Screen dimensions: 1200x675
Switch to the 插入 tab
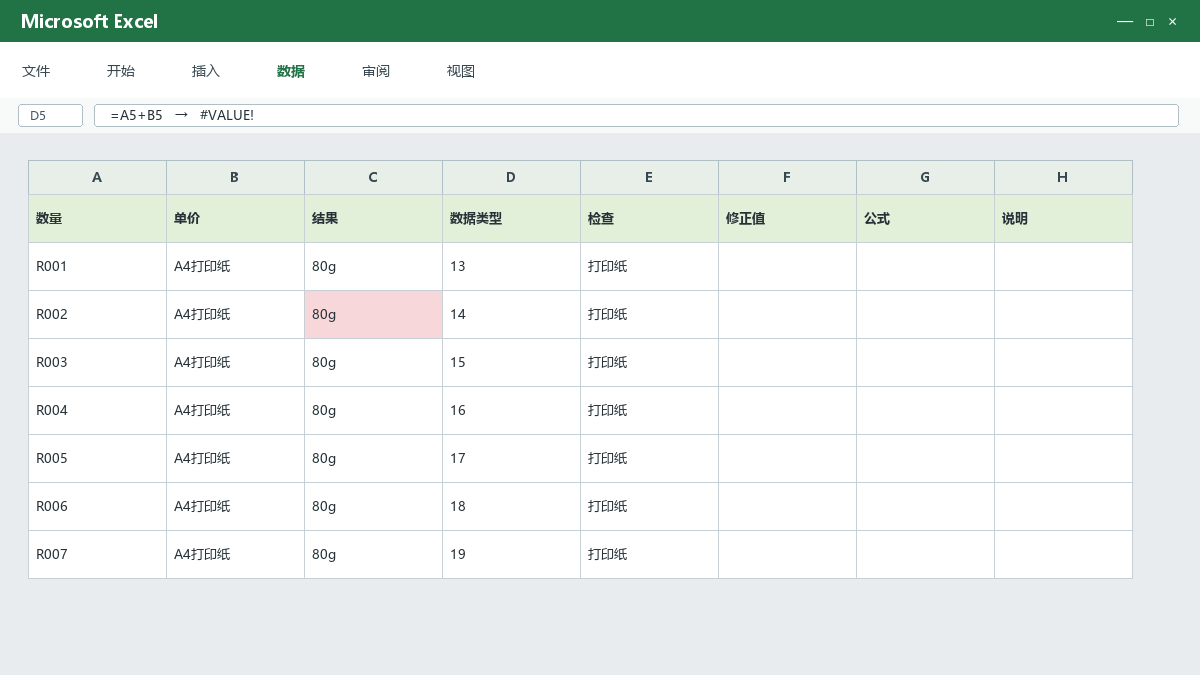(x=206, y=71)
